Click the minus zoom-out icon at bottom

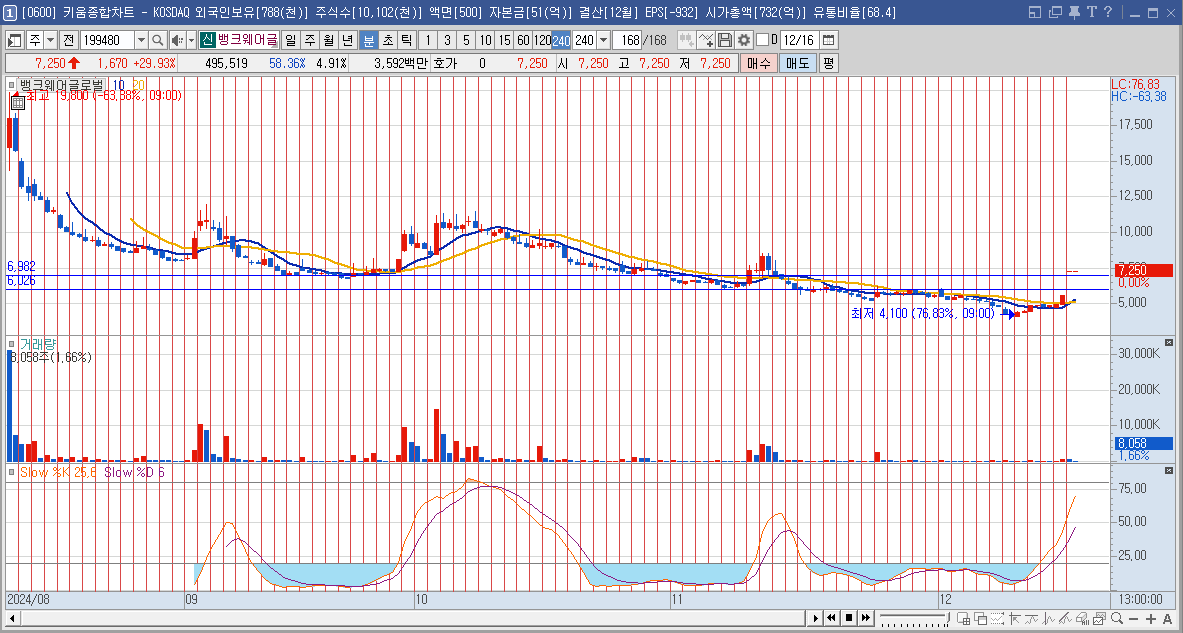coord(1133,618)
